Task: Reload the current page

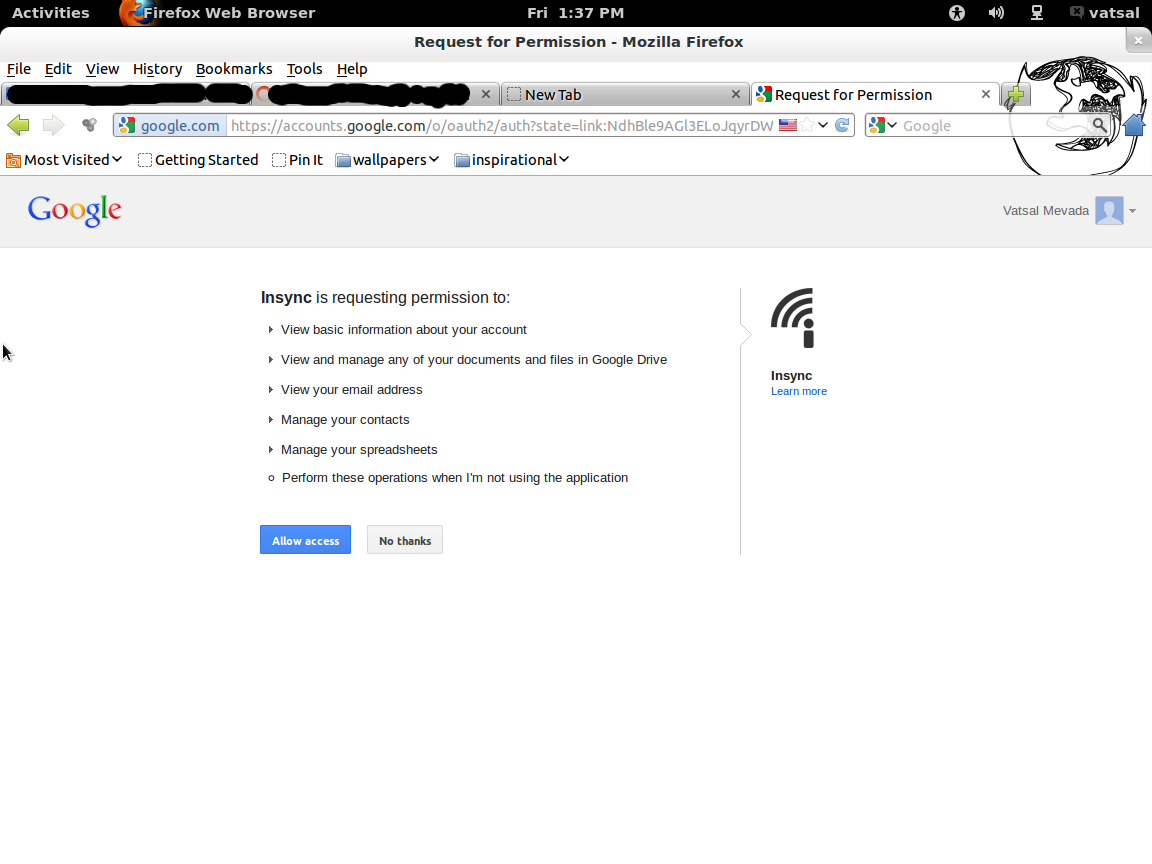Action: 841,125
